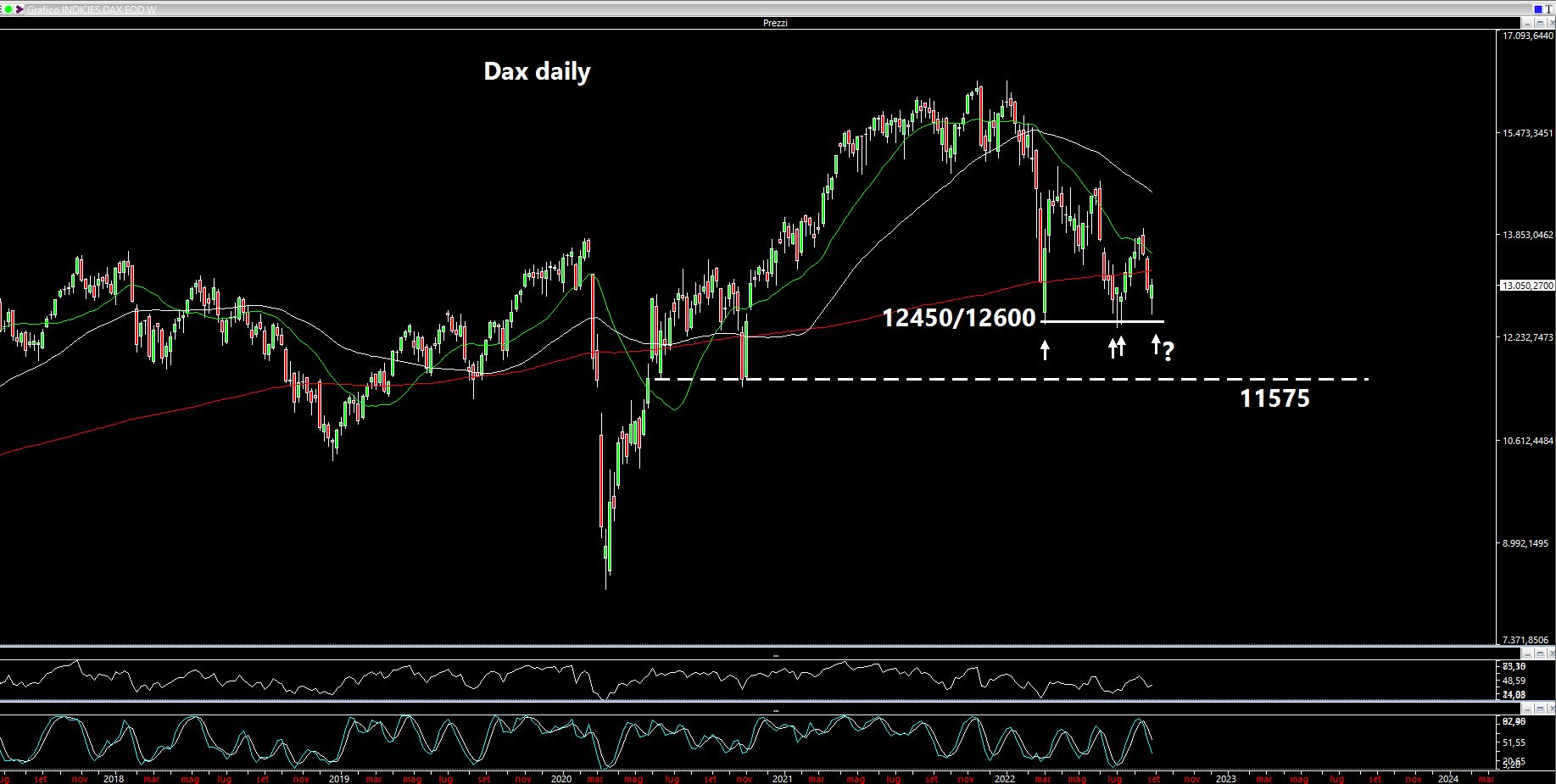
Task: Maximize the bottom oscillator panel
Action: [x=1538, y=709]
